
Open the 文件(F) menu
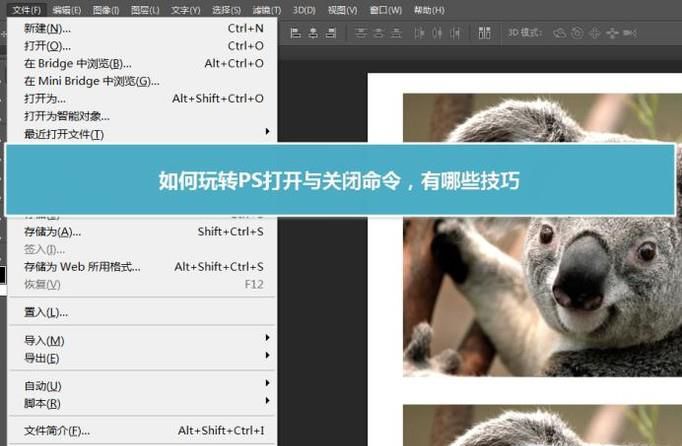27,10
